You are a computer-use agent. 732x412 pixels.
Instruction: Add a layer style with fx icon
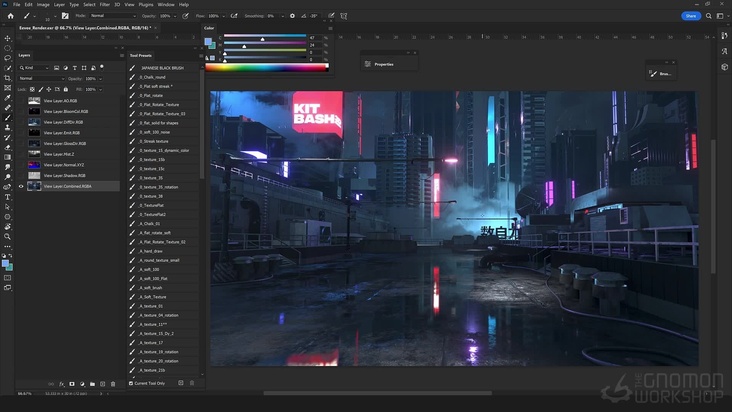[x=62, y=384]
